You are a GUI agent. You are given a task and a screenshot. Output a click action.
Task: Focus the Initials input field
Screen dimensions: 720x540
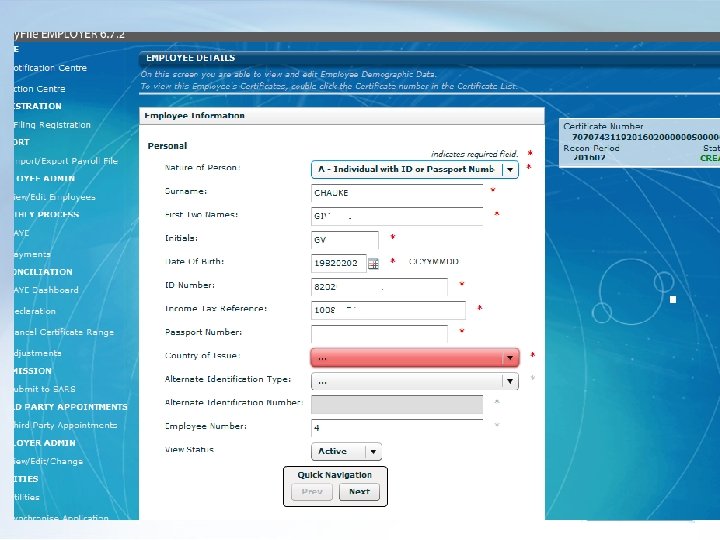pyautogui.click(x=345, y=240)
